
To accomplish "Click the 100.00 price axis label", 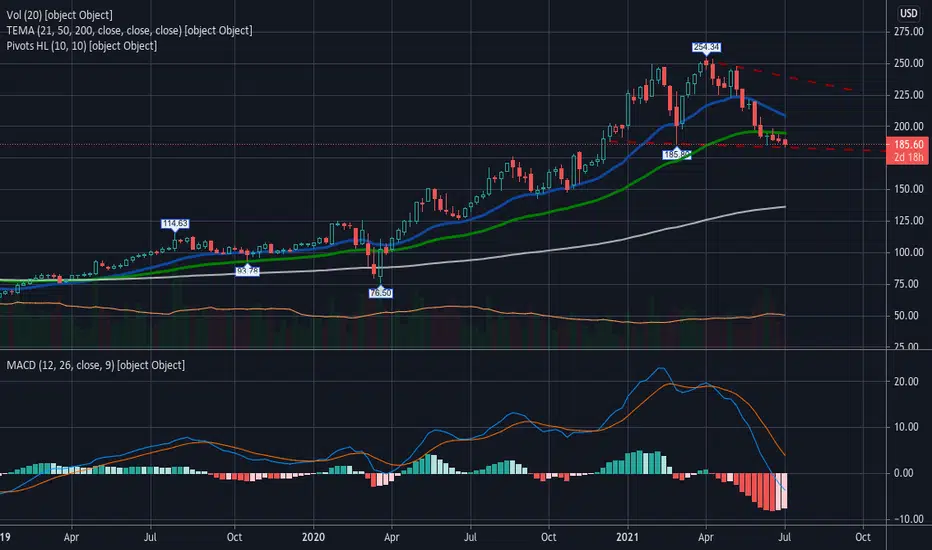I will [908, 252].
